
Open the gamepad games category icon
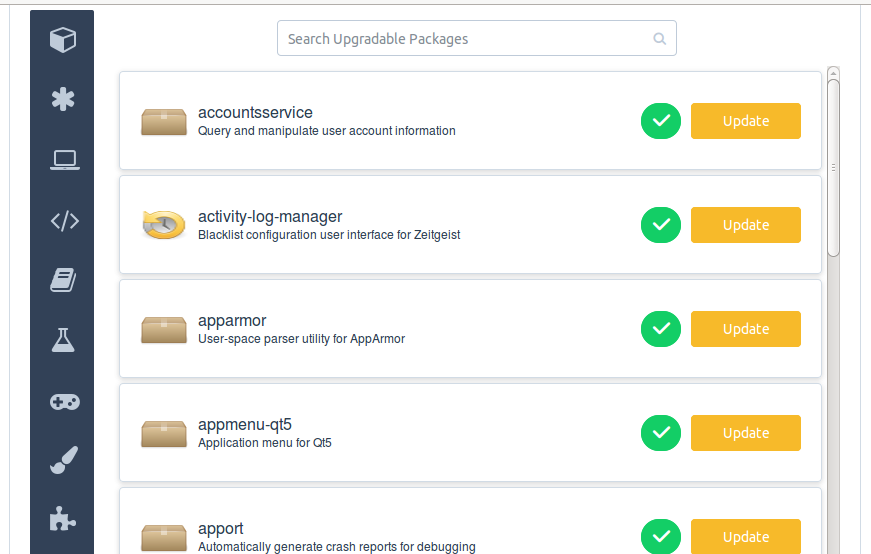(x=64, y=401)
